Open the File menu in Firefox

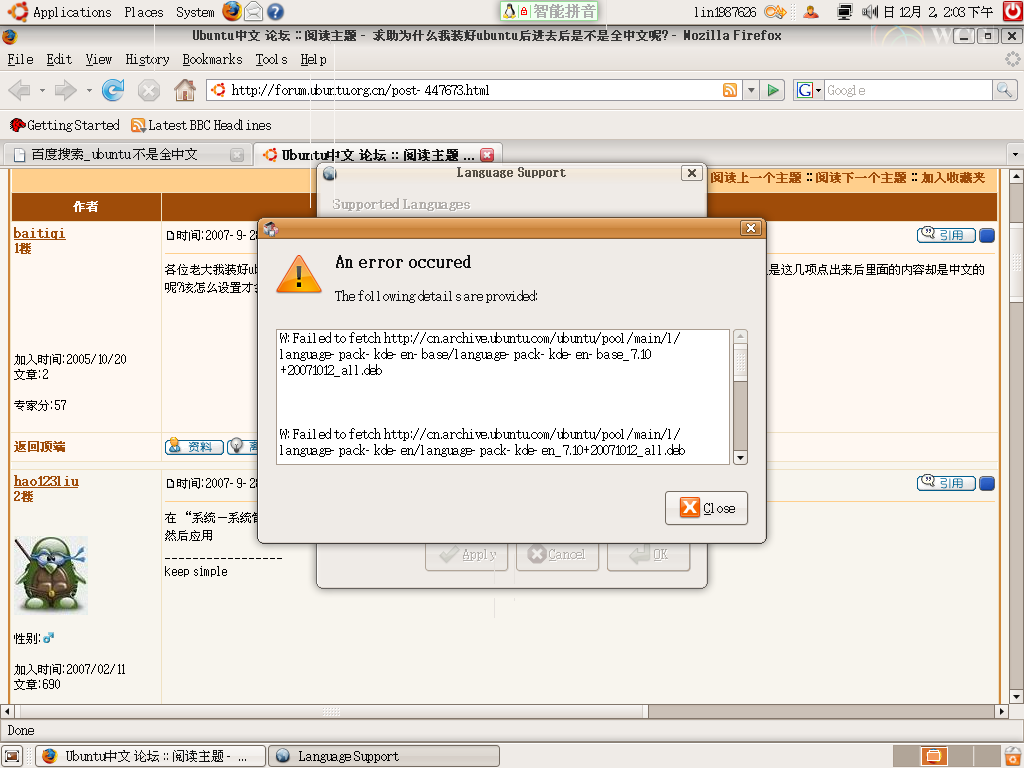[x=20, y=59]
